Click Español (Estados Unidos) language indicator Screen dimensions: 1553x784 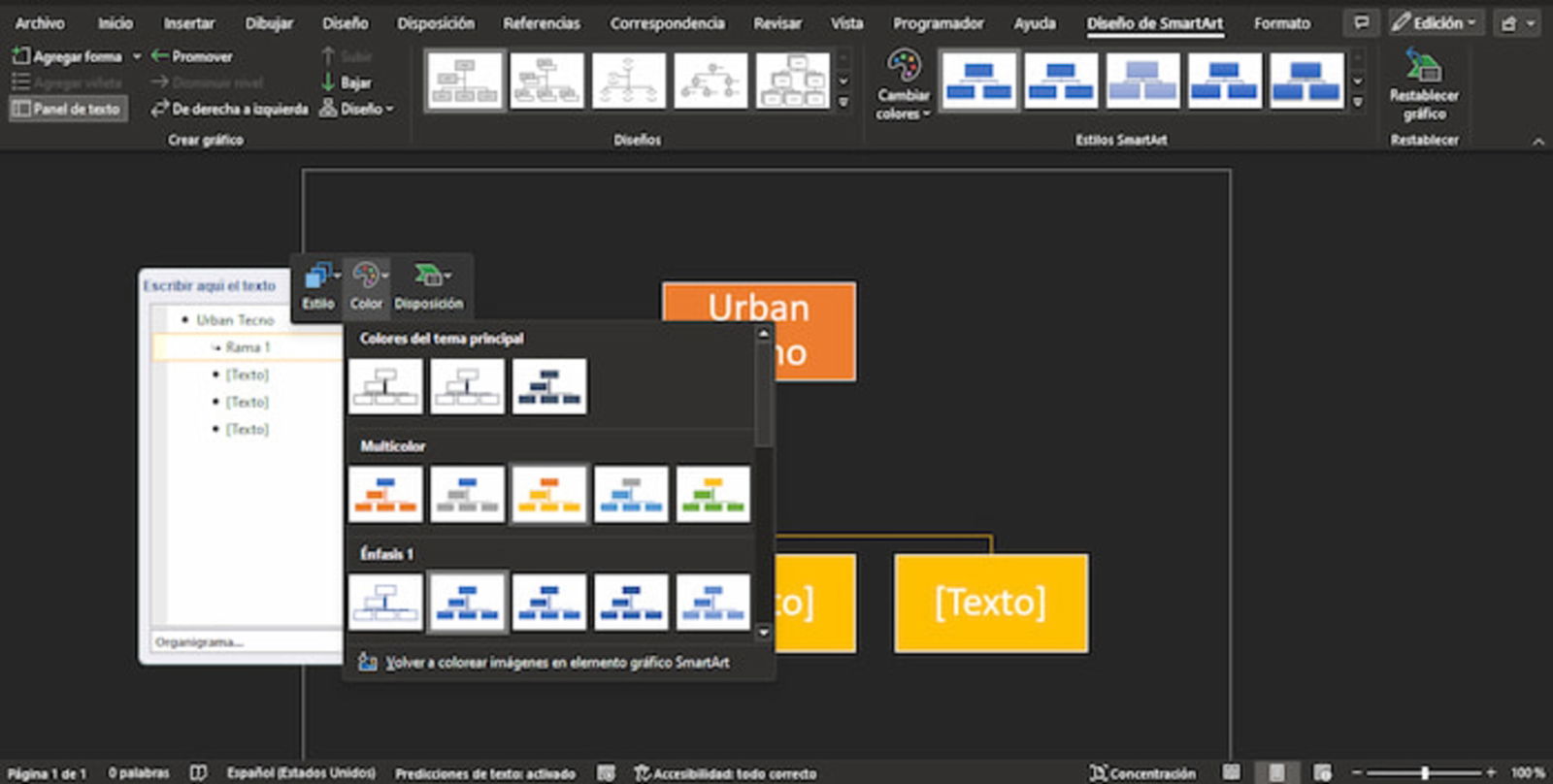(301, 773)
